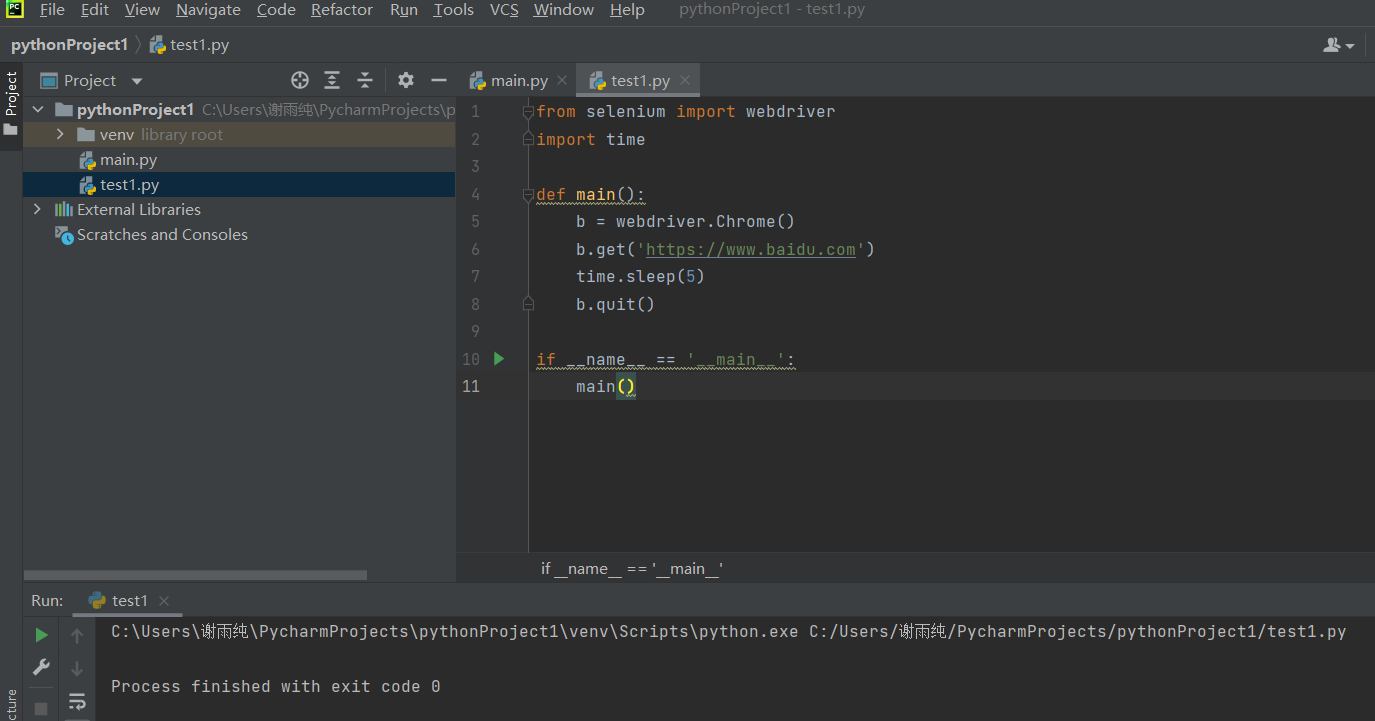Open the VCS menu
The image size is (1375, 721).
504,10
